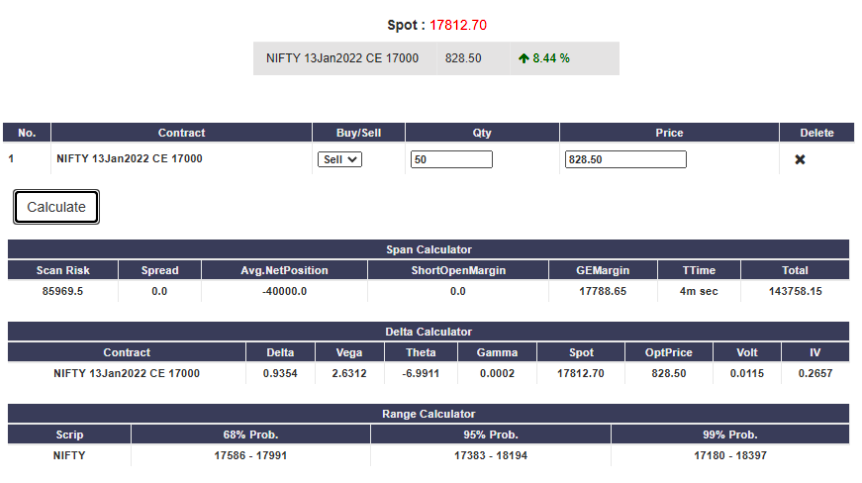862x483 pixels.
Task: Click the Scan Risk column header
Action: 63,270
